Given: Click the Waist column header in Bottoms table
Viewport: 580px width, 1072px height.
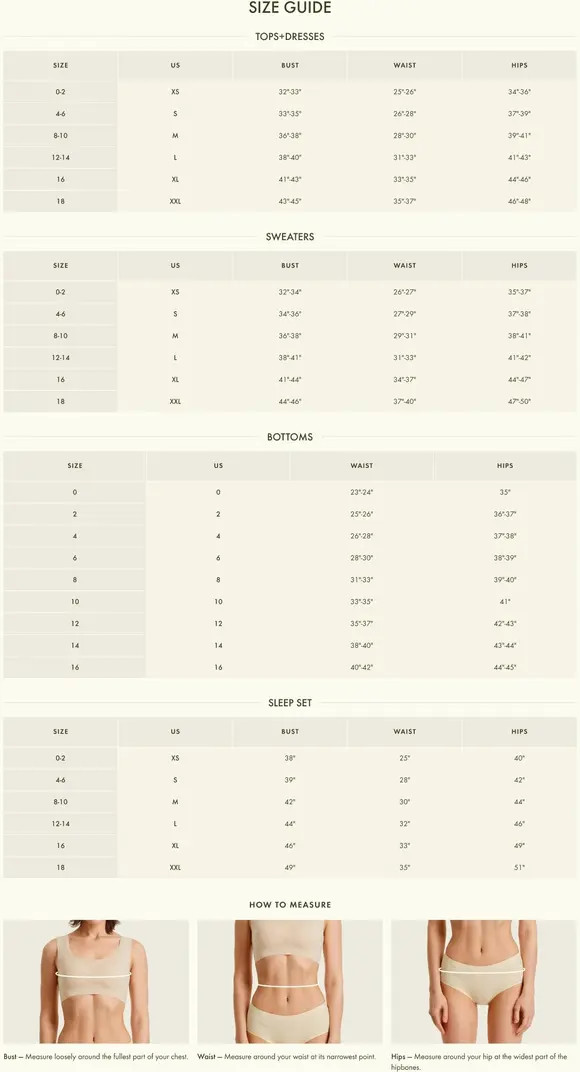Looking at the screenshot, I should pos(362,466).
